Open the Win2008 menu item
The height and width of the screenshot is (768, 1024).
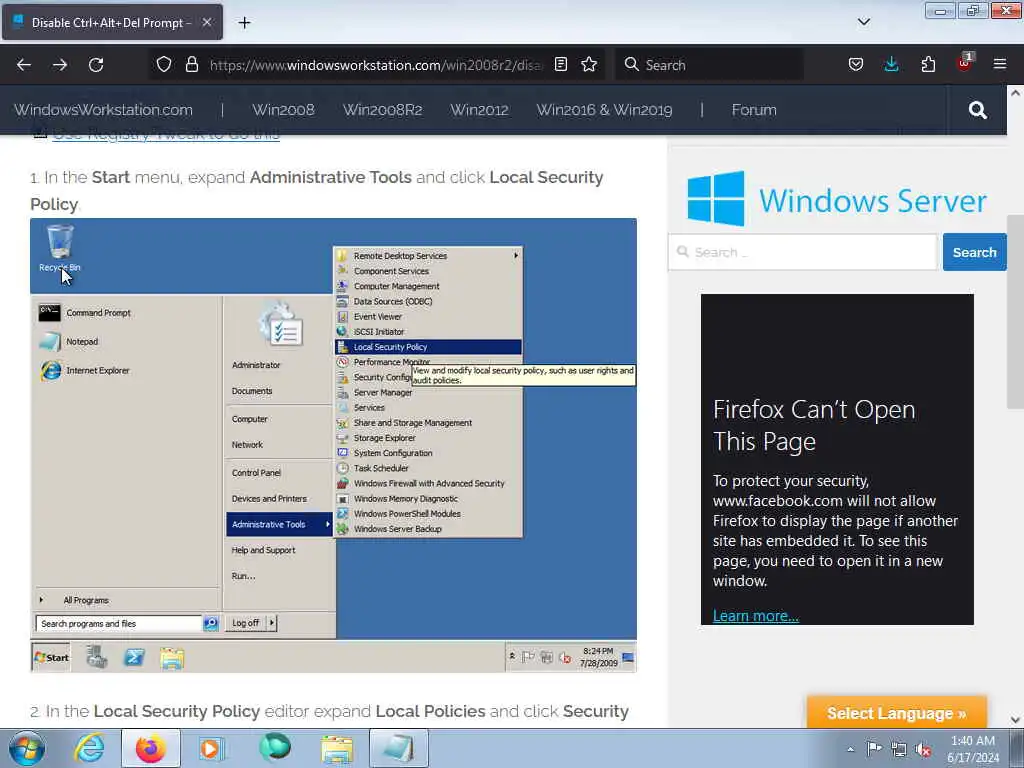point(283,110)
